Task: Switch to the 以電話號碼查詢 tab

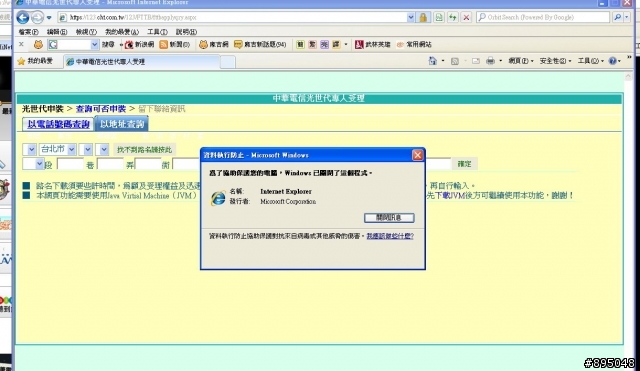Action: 58,124
